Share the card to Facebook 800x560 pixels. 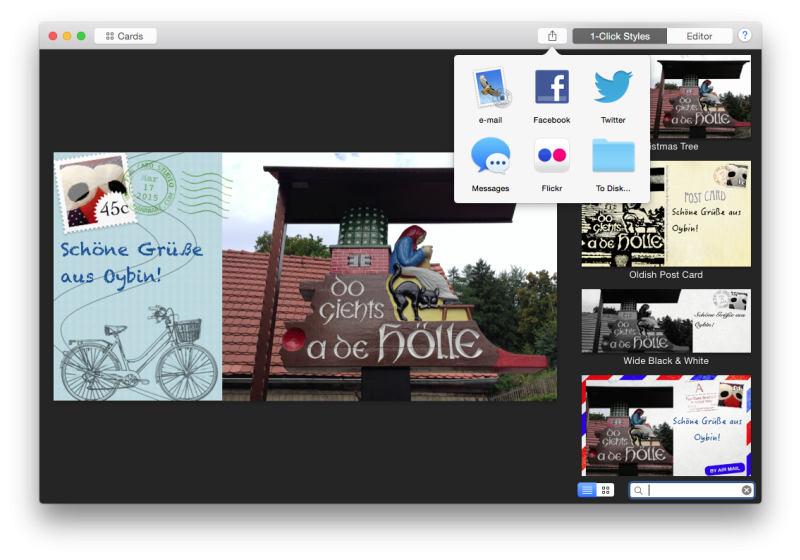click(551, 89)
